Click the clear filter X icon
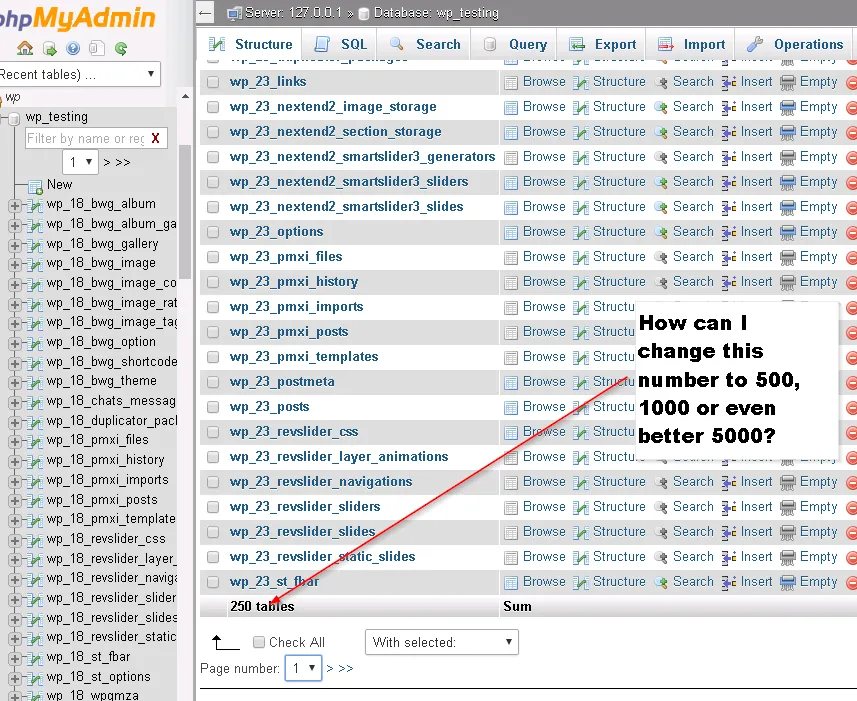This screenshot has width=857, height=701. 156,138
